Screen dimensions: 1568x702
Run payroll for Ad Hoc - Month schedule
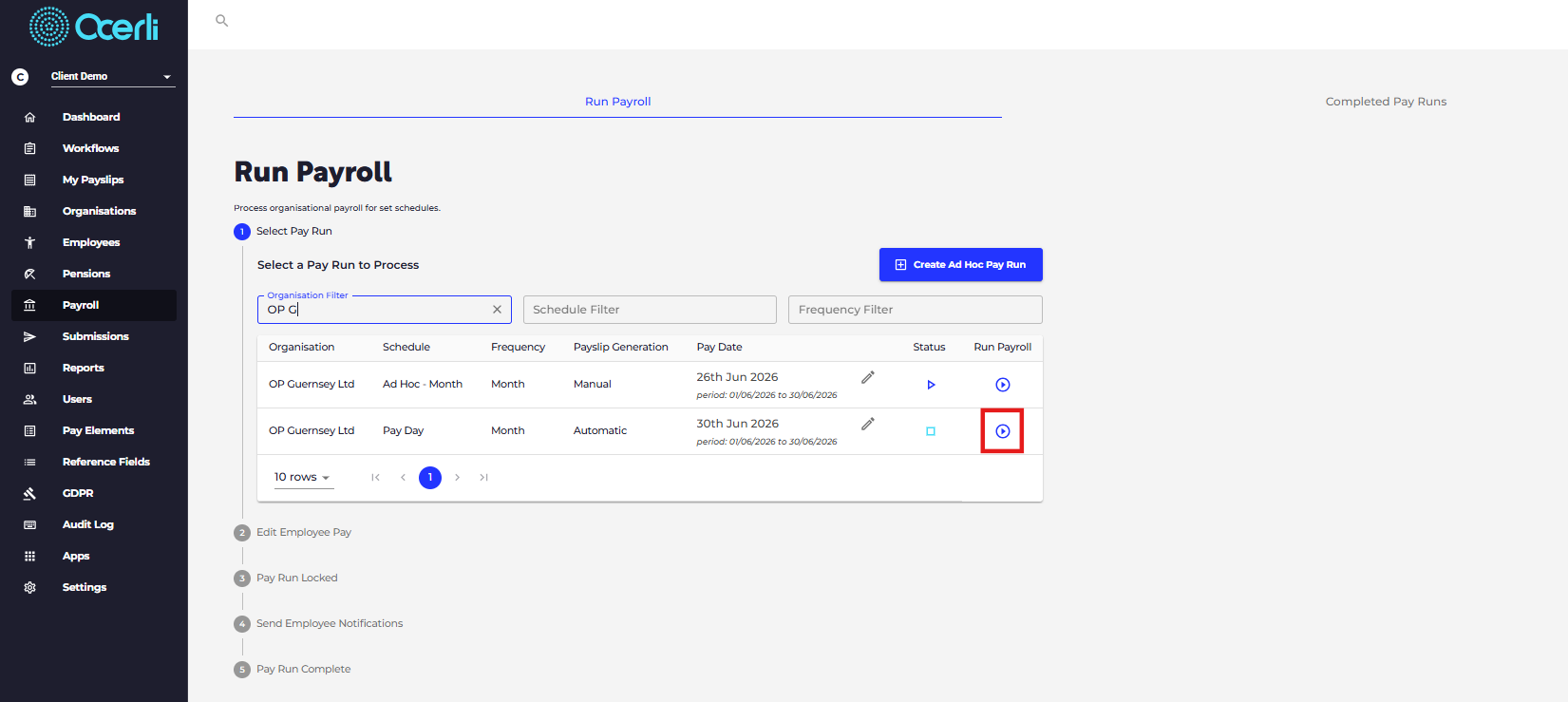point(1003,385)
